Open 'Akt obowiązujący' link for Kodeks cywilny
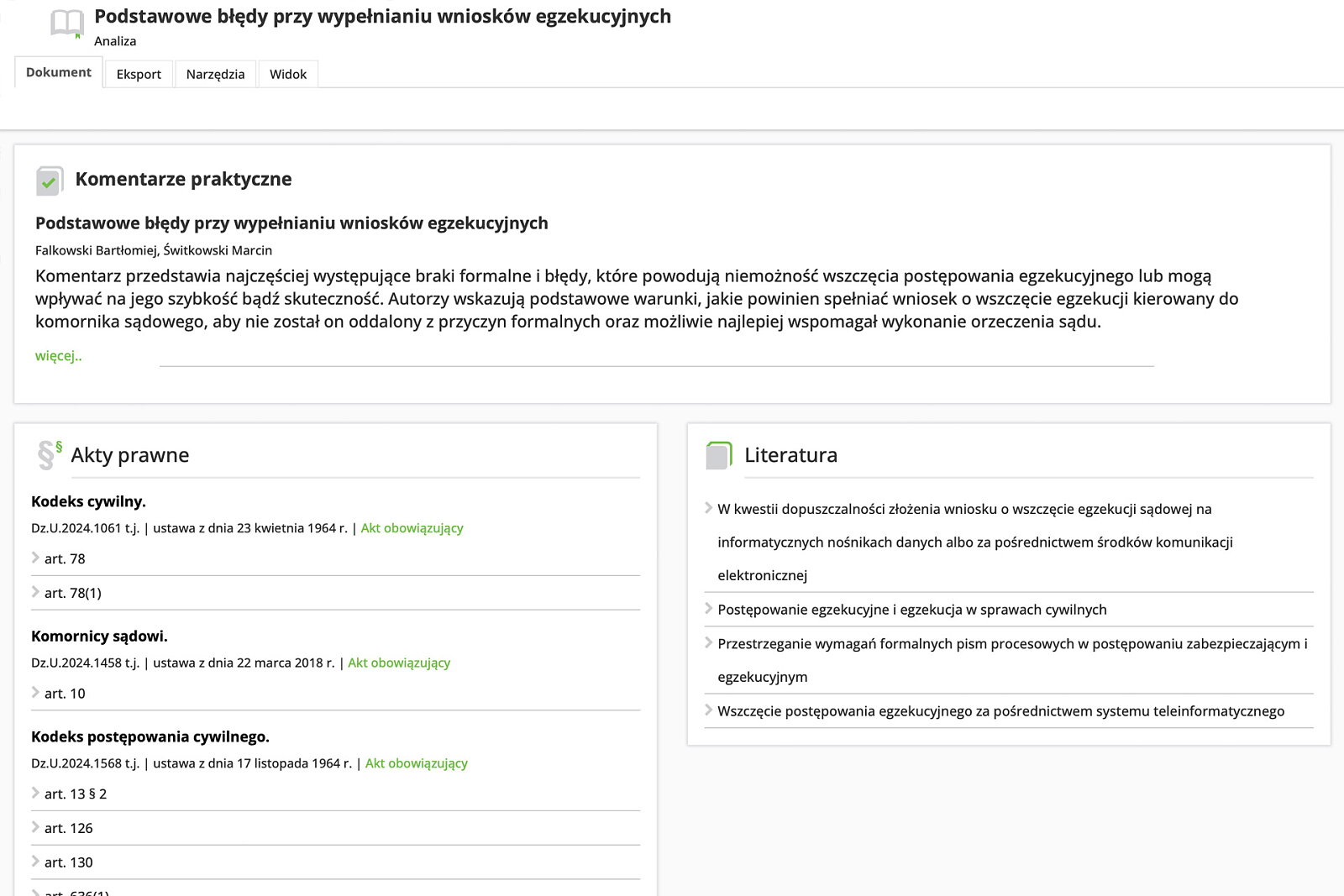1344x896 pixels. [x=412, y=528]
